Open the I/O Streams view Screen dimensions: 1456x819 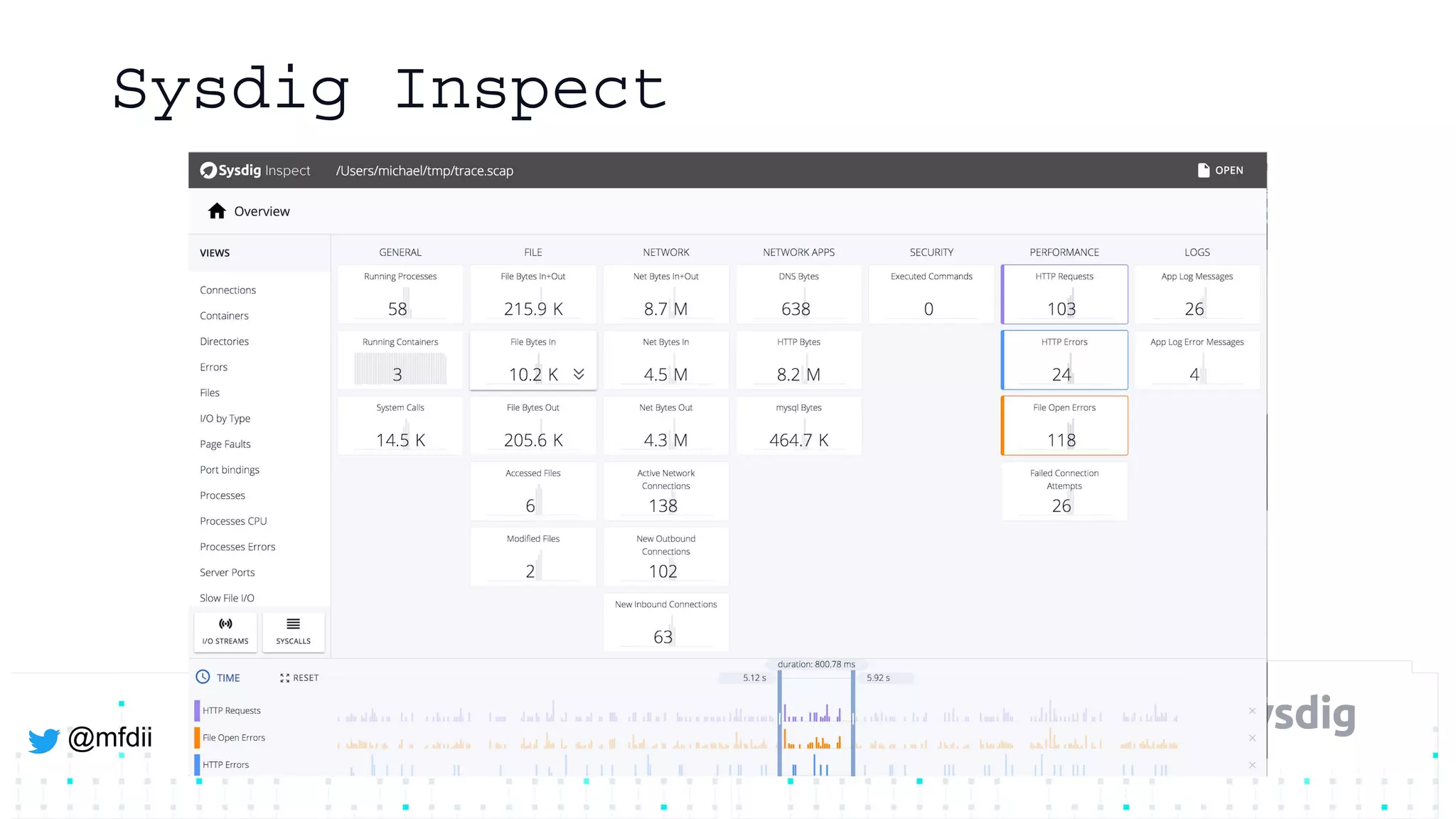pos(225,631)
